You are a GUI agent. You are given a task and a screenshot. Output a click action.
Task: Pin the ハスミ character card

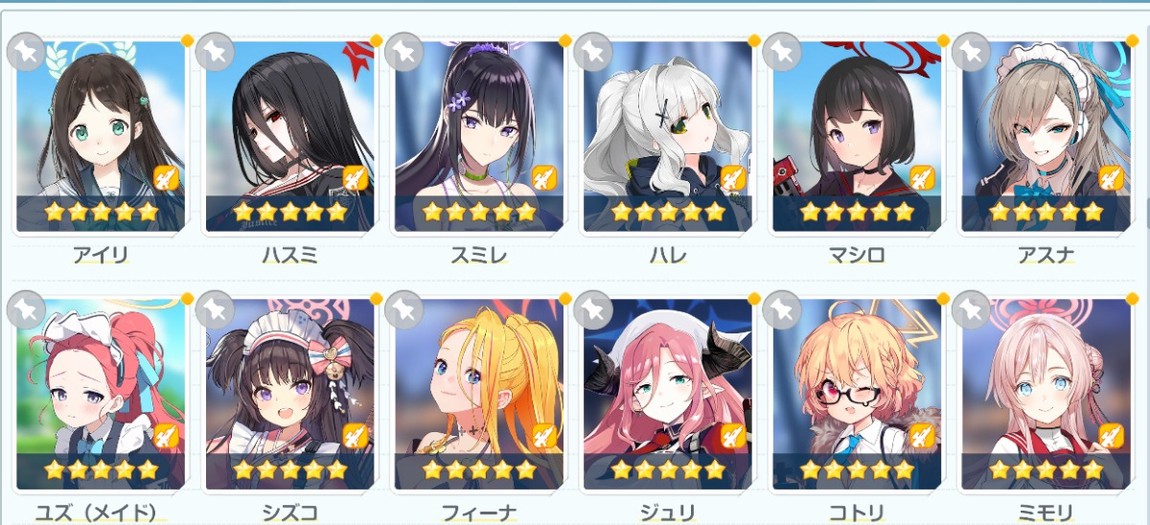pyautogui.click(x=215, y=52)
